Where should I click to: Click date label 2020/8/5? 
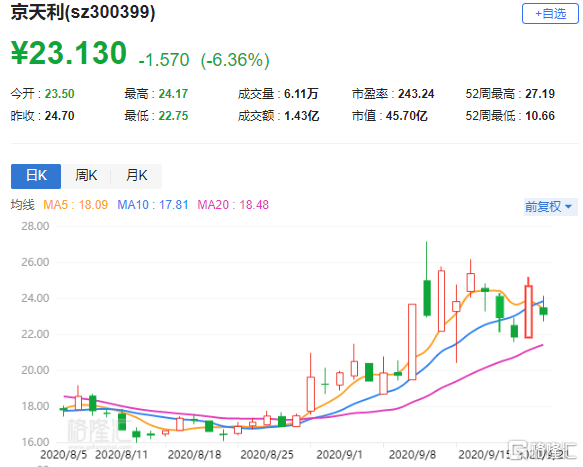click(64, 455)
